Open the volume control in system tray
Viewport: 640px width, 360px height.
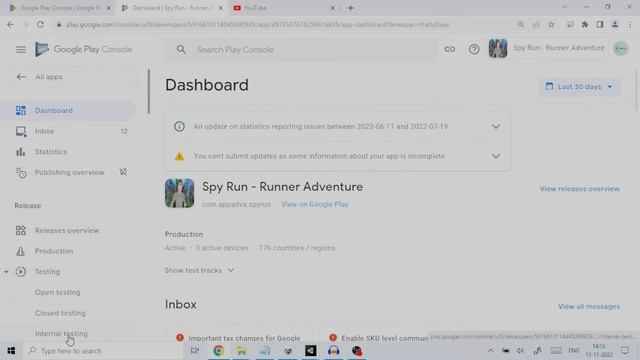[x=520, y=351]
